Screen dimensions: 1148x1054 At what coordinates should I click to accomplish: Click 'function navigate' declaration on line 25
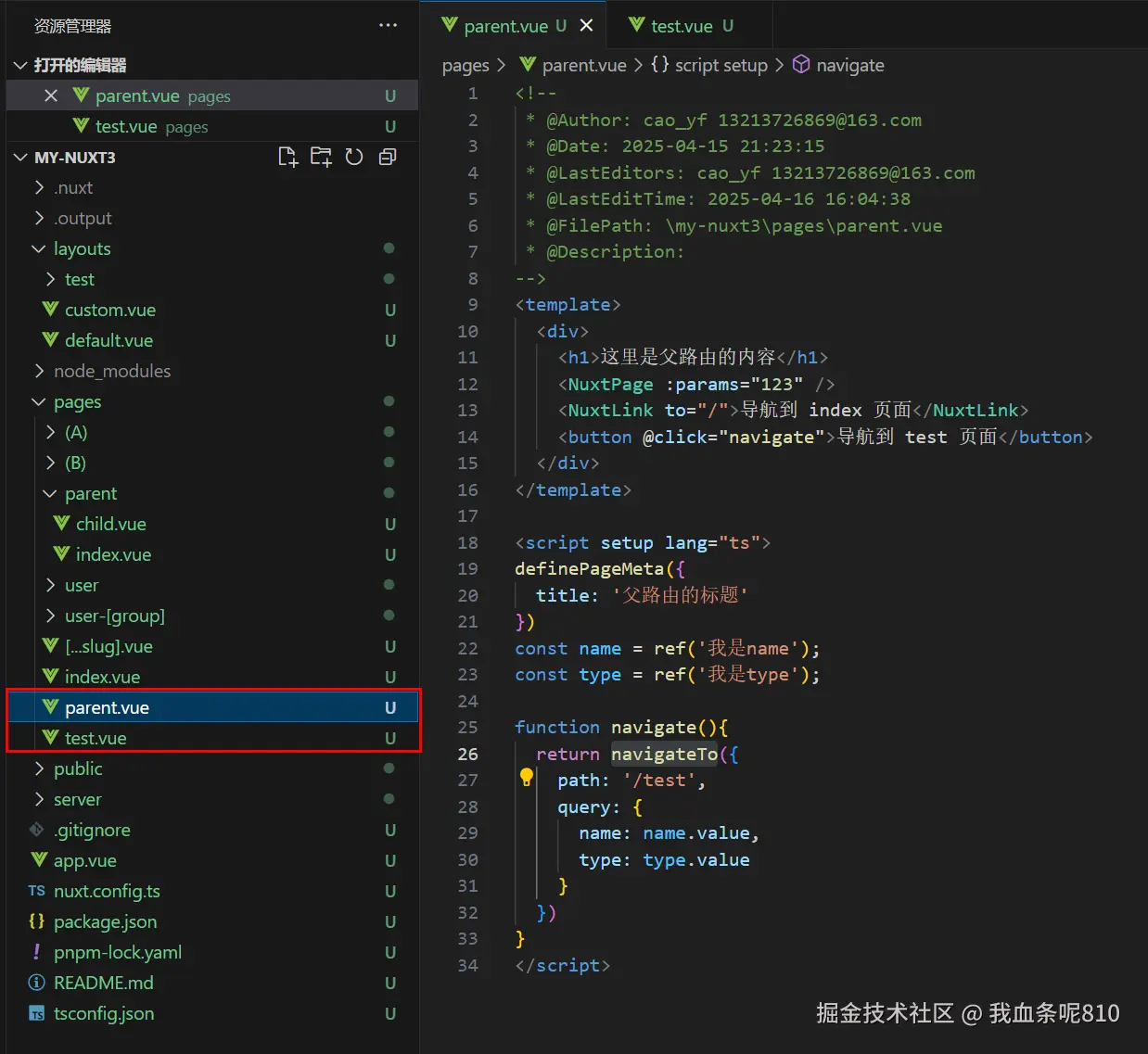pyautogui.click(x=606, y=727)
